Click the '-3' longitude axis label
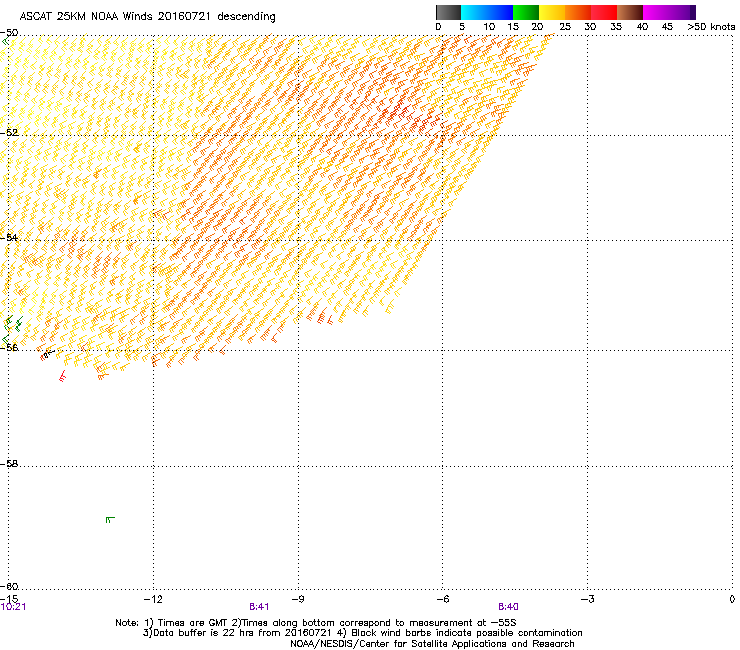 (587, 599)
